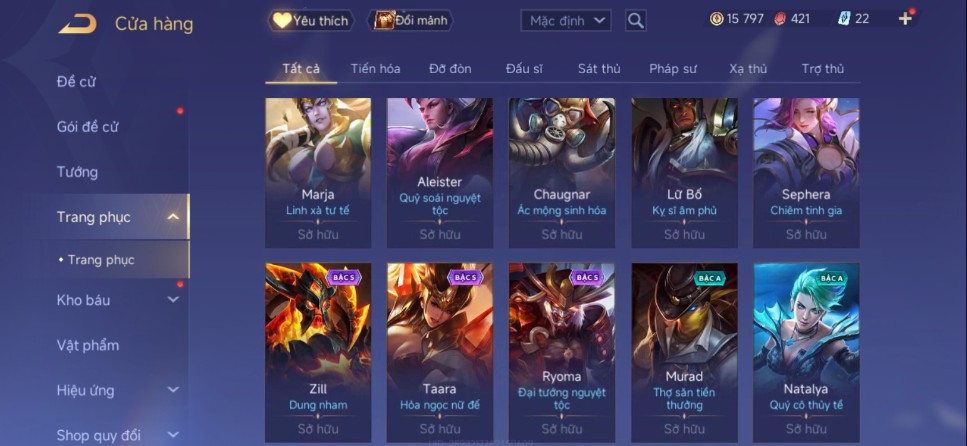Switch to the Pháp sư tab

point(673,68)
